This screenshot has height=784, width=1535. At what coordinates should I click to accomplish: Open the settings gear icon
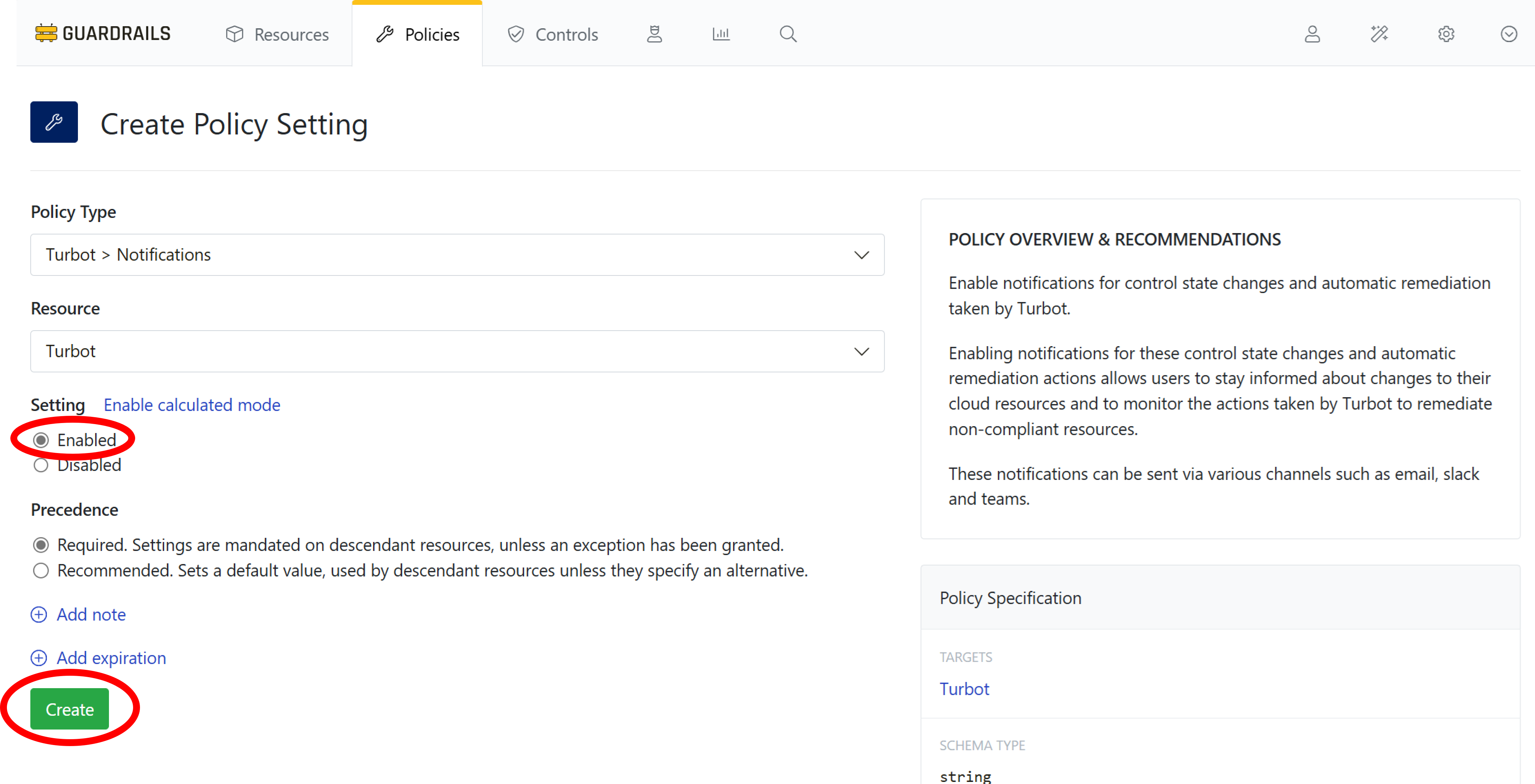click(1446, 34)
